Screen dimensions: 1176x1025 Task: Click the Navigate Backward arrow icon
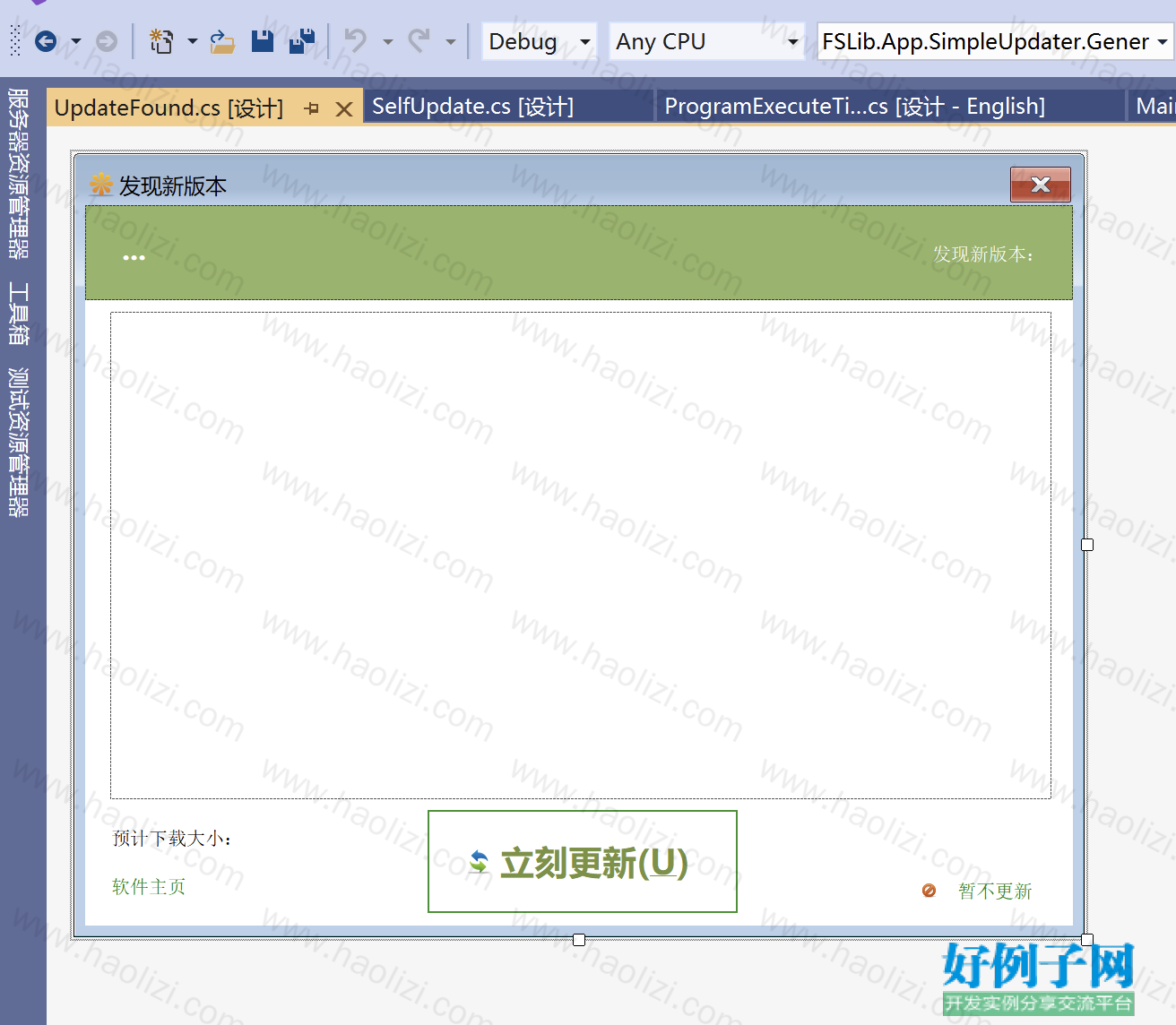tap(46, 41)
